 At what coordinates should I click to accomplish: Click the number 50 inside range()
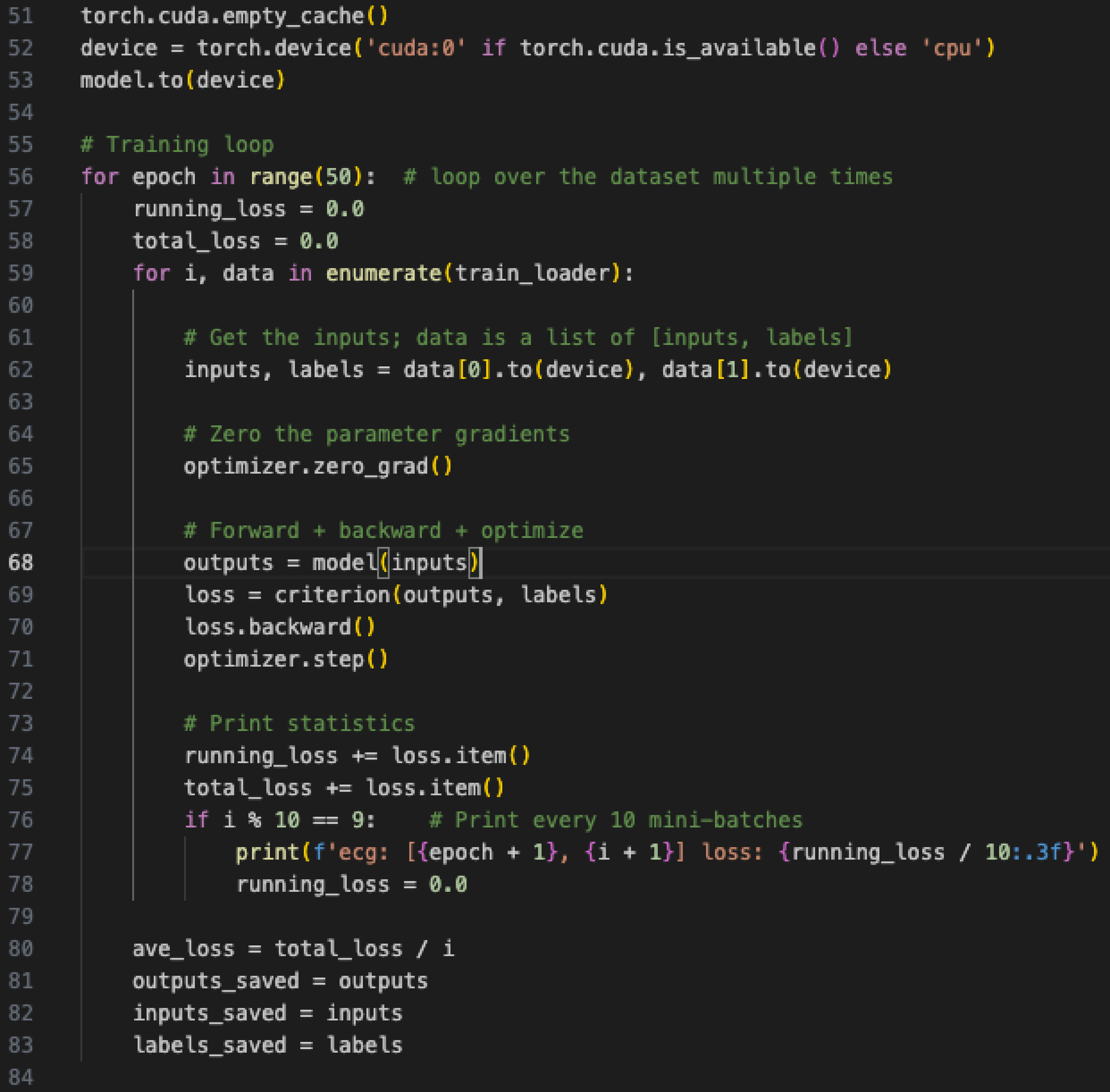pos(338,177)
